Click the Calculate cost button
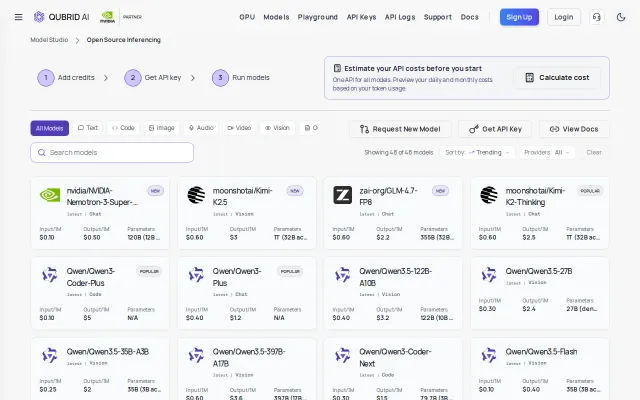The width and height of the screenshot is (640, 400). click(557, 78)
